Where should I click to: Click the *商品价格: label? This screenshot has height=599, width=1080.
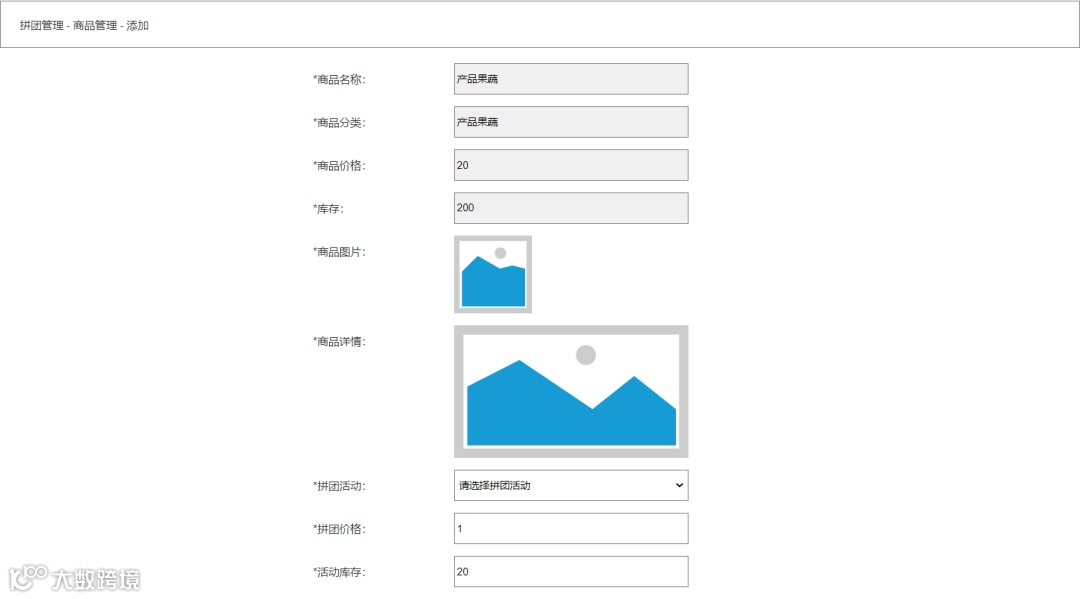point(340,165)
